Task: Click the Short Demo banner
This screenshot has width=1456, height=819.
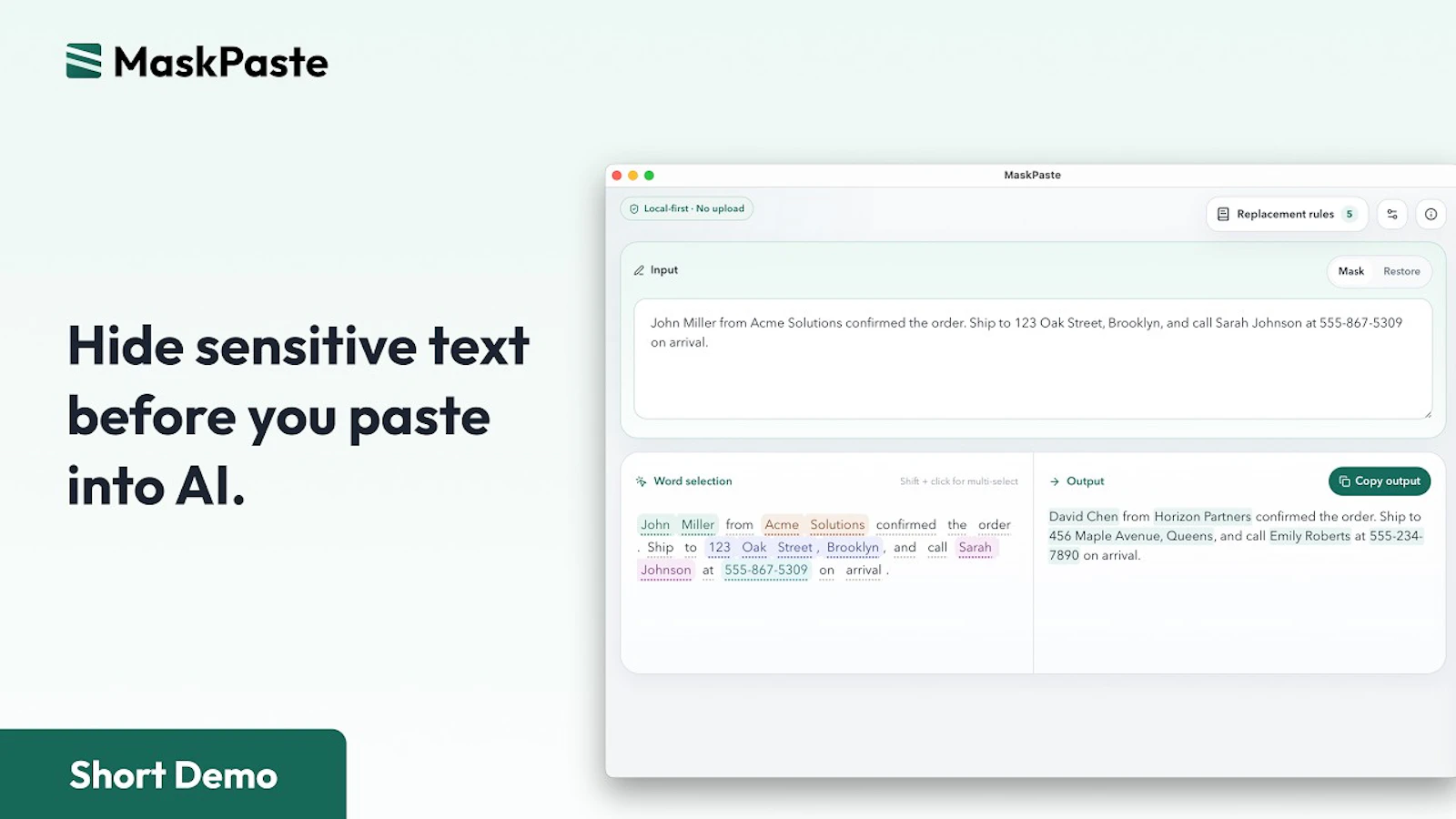Action: pos(173,774)
